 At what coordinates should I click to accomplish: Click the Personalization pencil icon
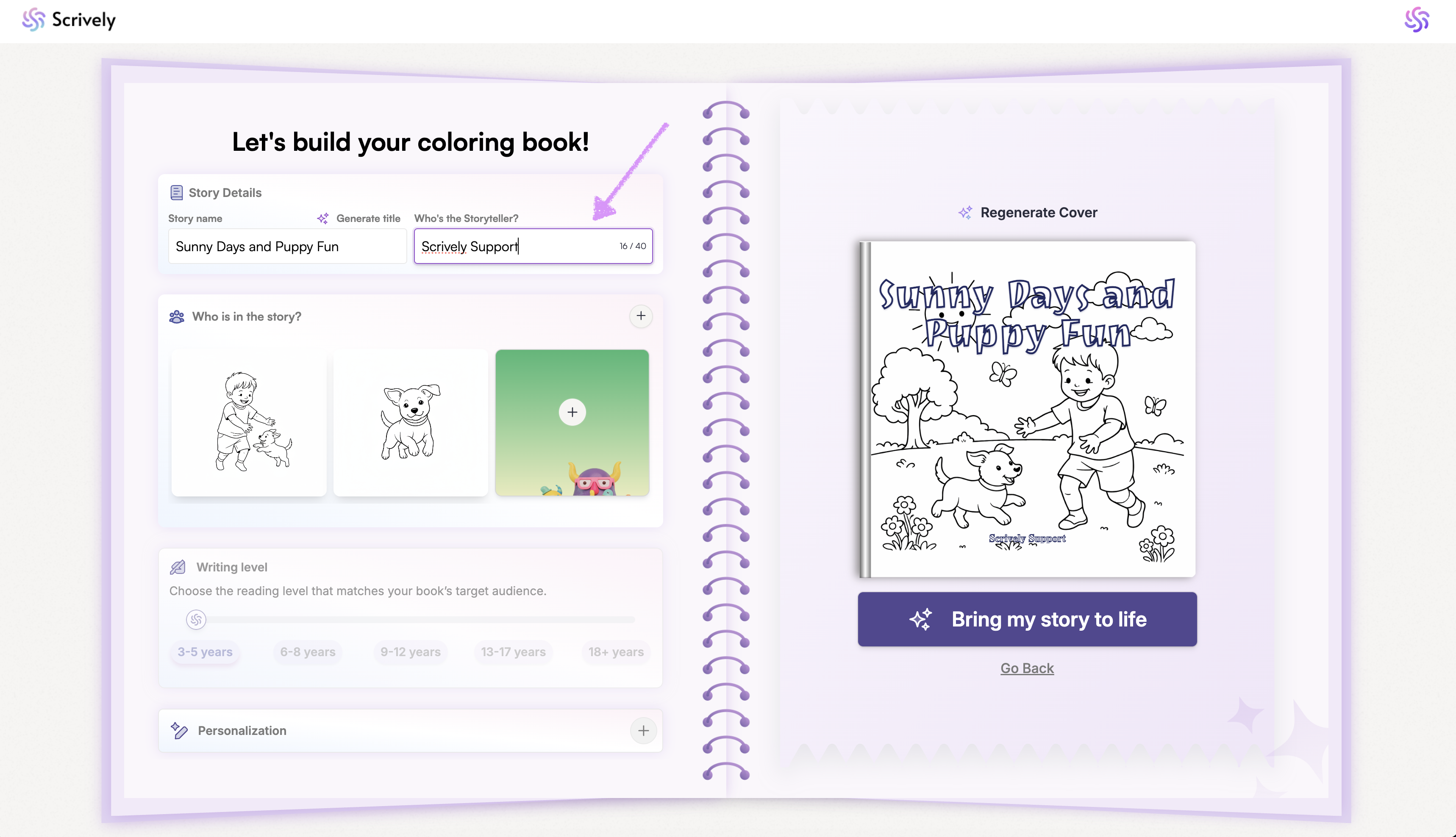(179, 731)
